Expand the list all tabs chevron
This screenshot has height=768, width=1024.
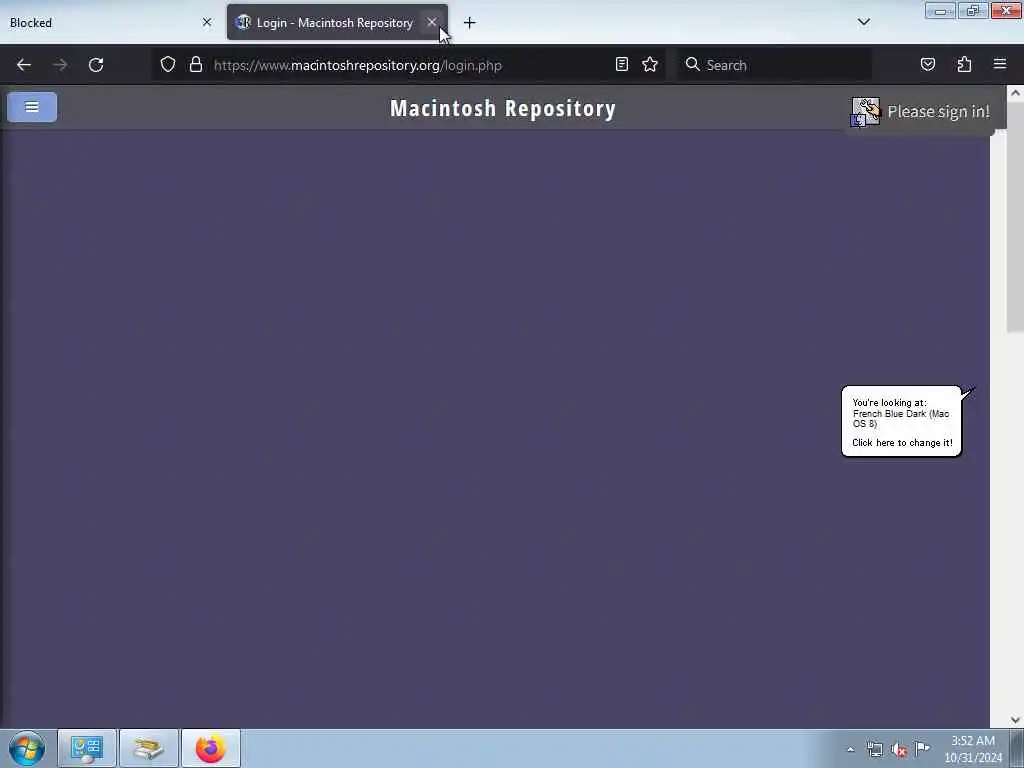tap(863, 22)
